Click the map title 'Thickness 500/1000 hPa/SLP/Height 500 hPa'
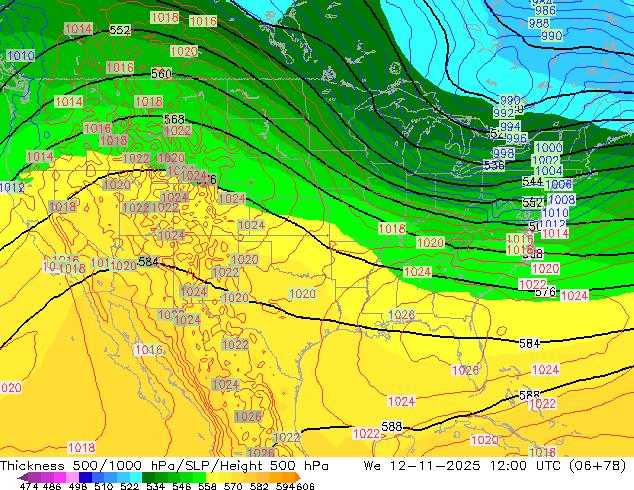The height and width of the screenshot is (490, 634). 164,466
